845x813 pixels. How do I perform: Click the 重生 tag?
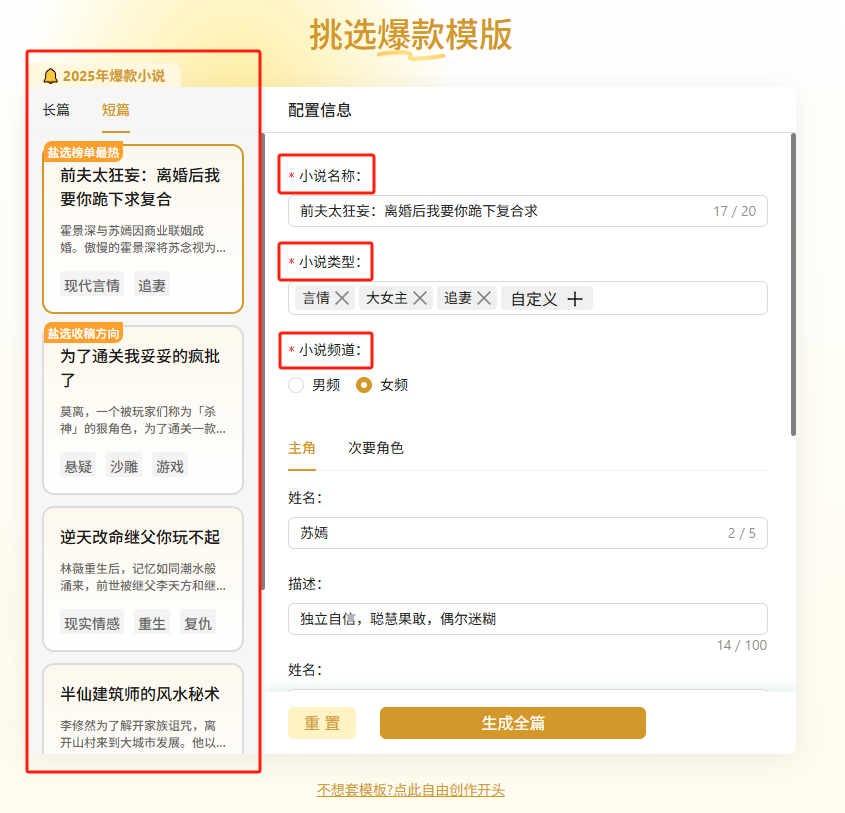point(152,623)
